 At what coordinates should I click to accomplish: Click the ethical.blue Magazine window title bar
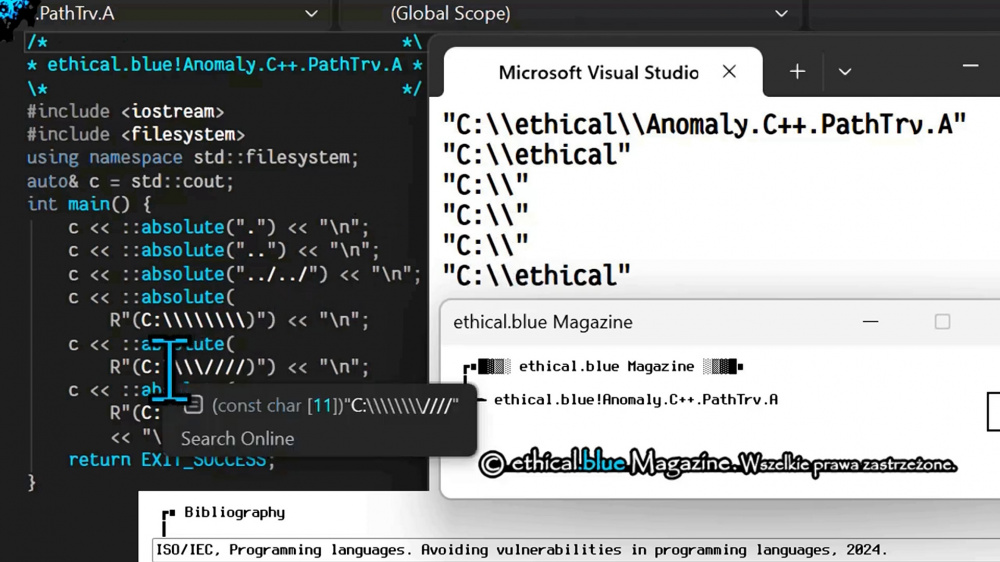point(650,322)
